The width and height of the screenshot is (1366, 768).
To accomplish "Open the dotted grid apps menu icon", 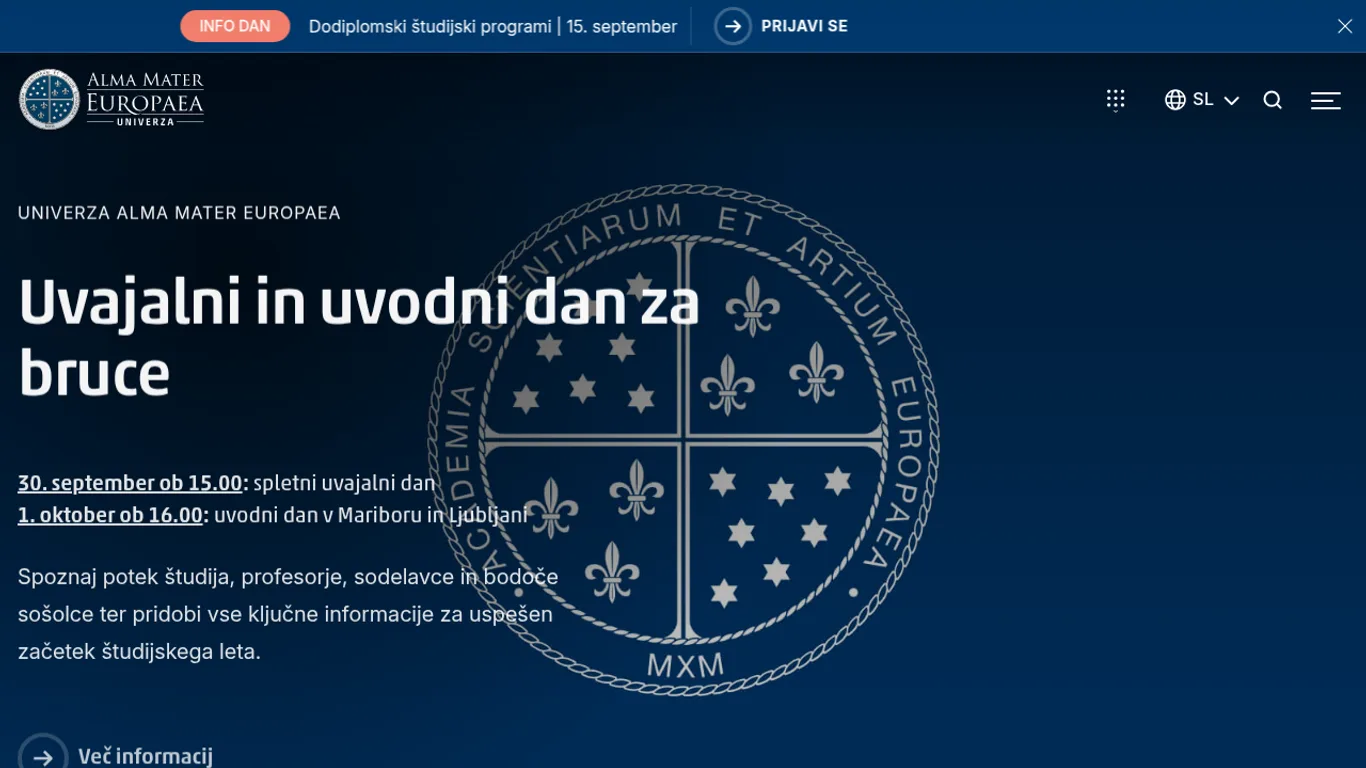I will (1116, 100).
